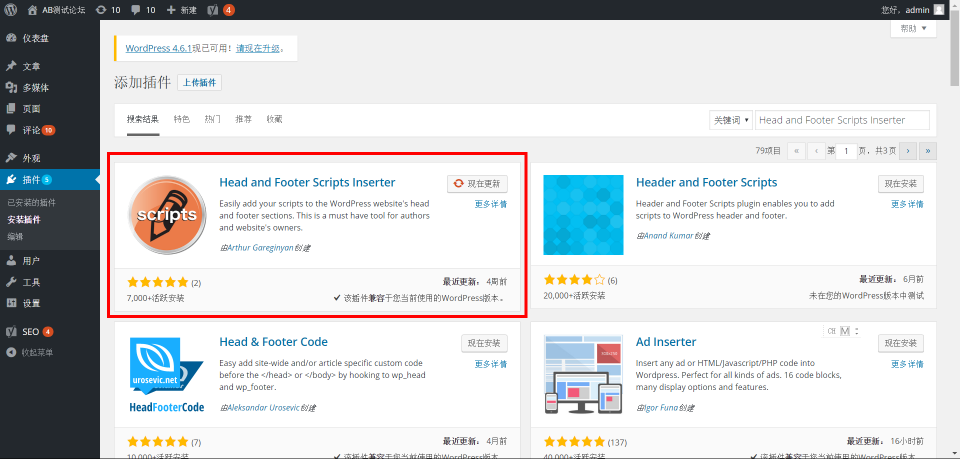Switch to 收藏 favorites tab
The width and height of the screenshot is (960, 459).
(x=274, y=119)
